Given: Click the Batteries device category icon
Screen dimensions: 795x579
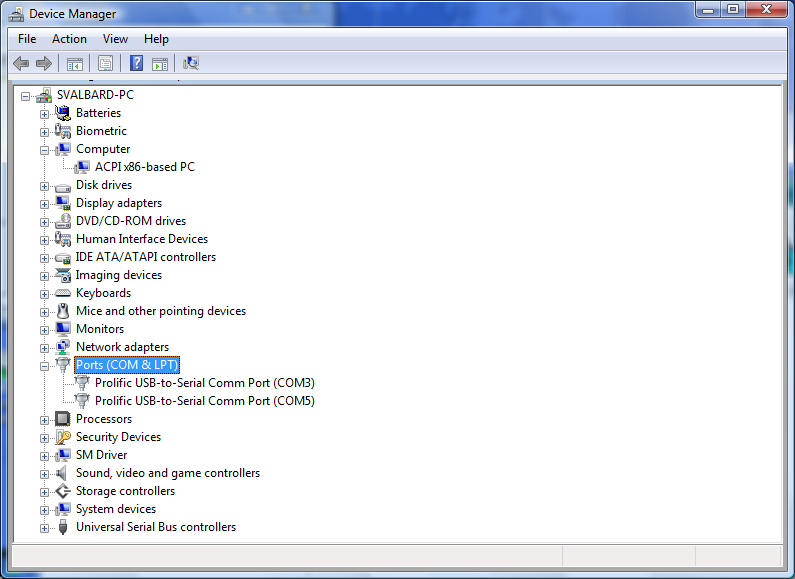Looking at the screenshot, I should (x=63, y=113).
